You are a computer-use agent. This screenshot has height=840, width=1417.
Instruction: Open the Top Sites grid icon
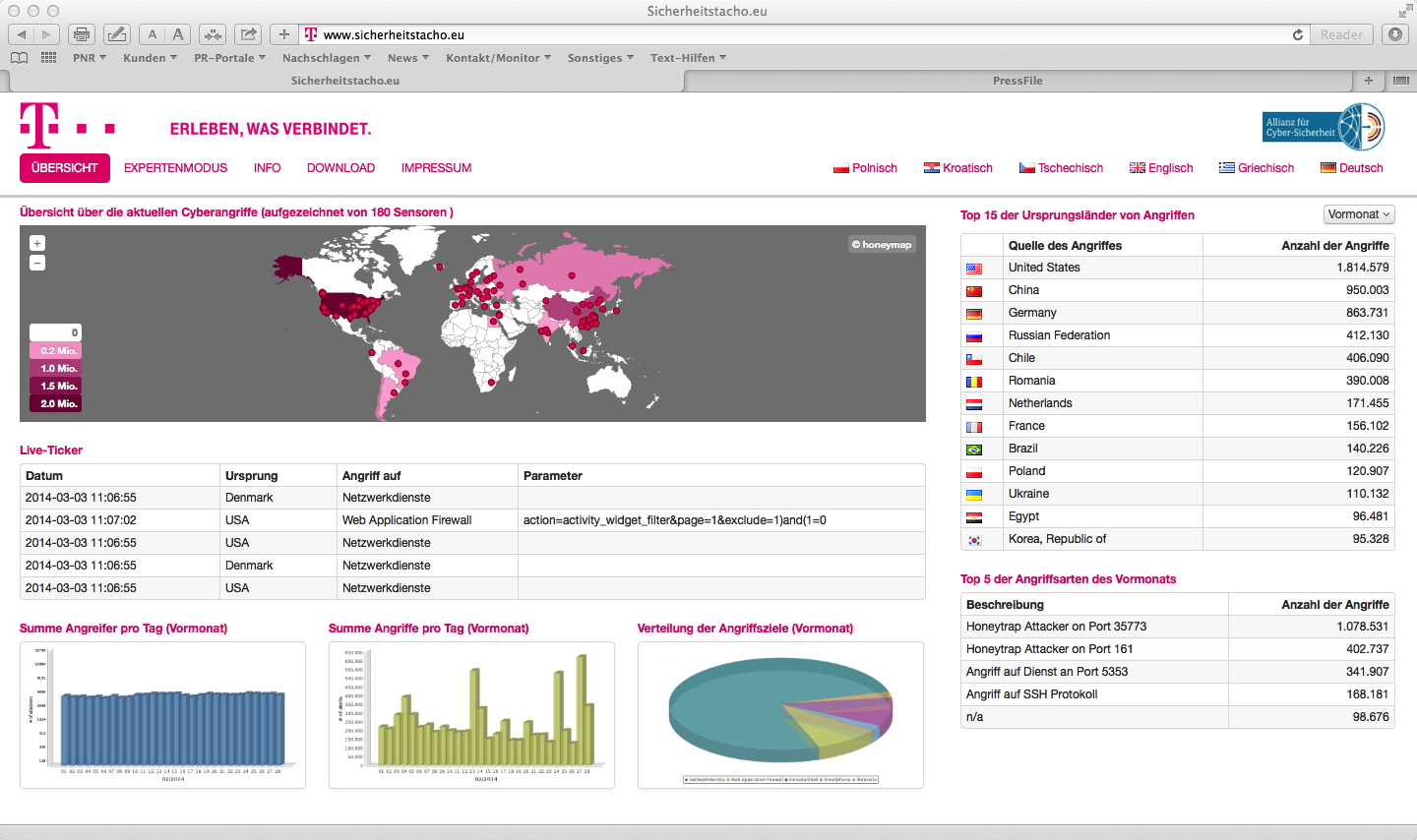click(x=48, y=58)
